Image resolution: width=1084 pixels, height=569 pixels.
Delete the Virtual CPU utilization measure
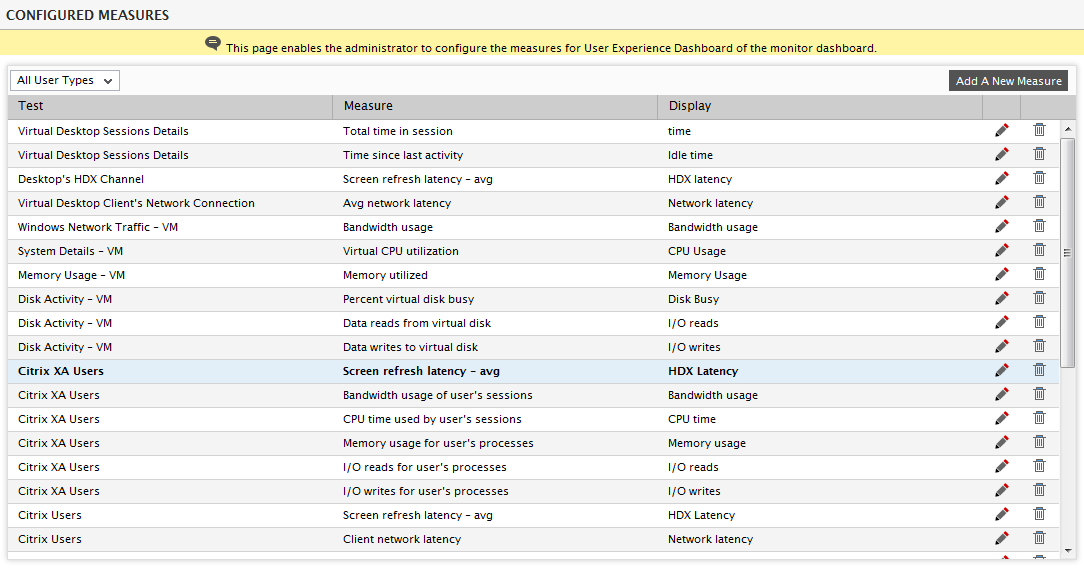1039,250
